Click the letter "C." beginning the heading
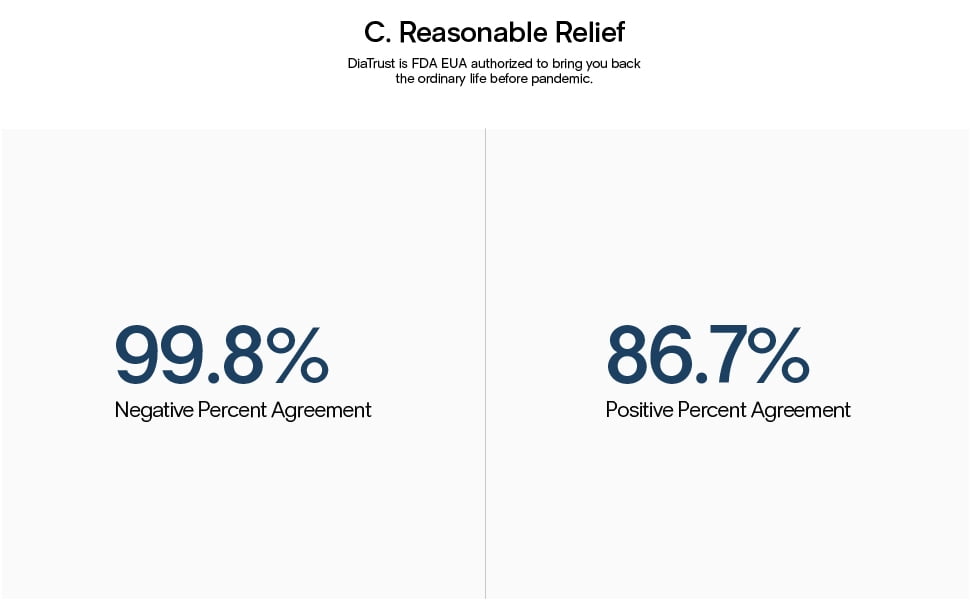The width and height of the screenshot is (970, 600). [377, 32]
